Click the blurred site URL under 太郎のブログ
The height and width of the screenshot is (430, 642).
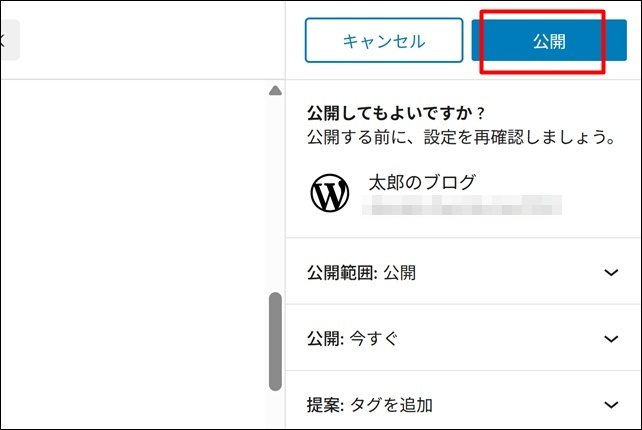coord(463,206)
